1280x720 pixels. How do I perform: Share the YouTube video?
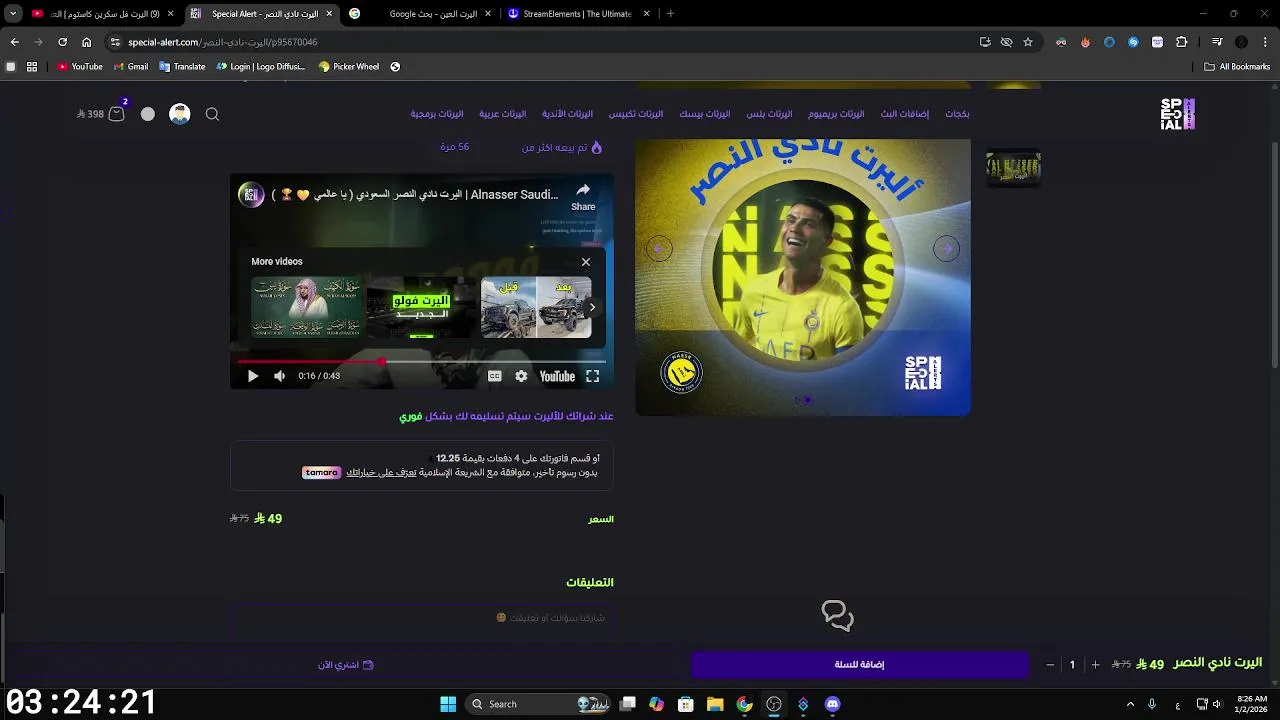click(583, 196)
